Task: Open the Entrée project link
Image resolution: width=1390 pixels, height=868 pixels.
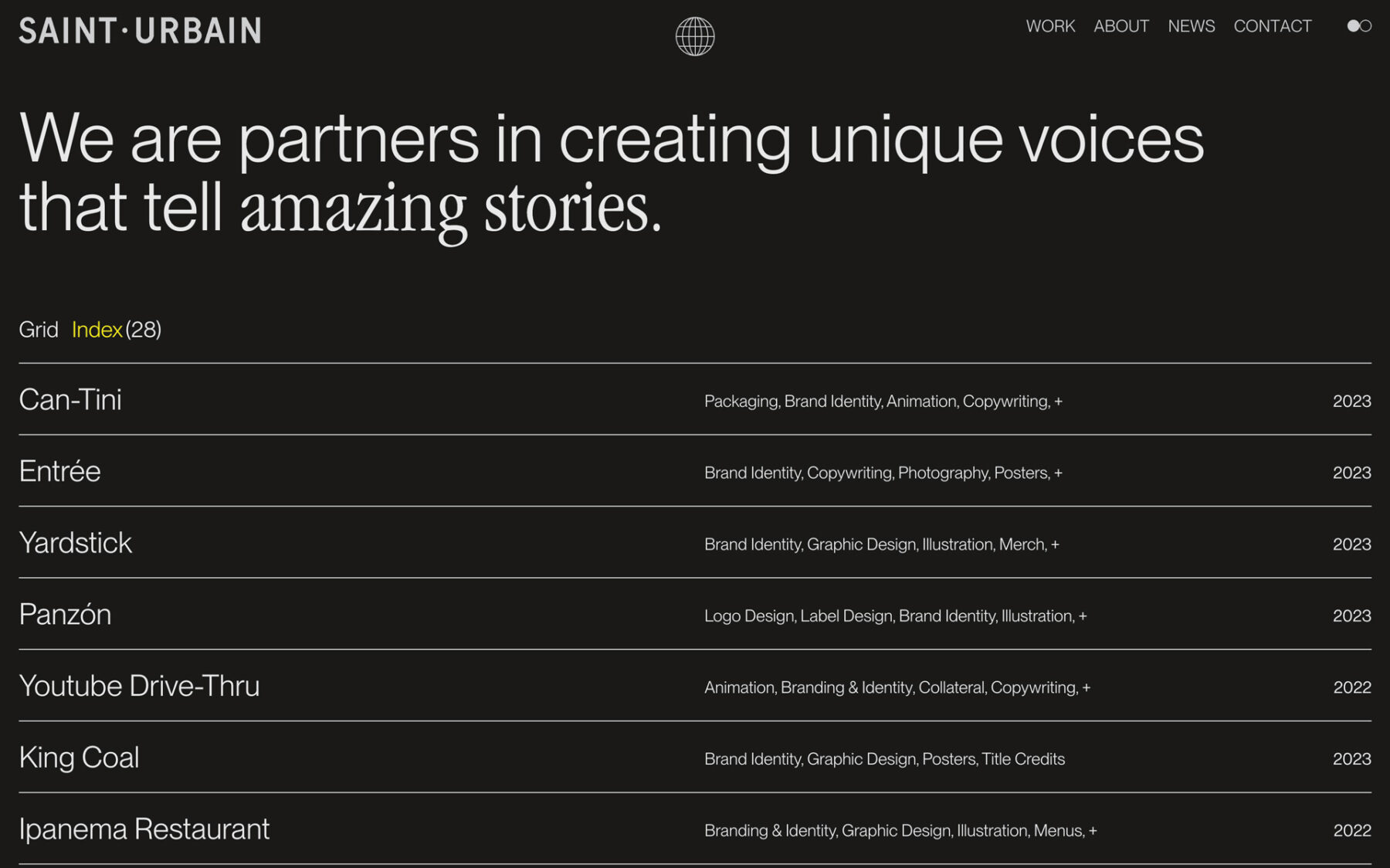Action: (x=60, y=472)
